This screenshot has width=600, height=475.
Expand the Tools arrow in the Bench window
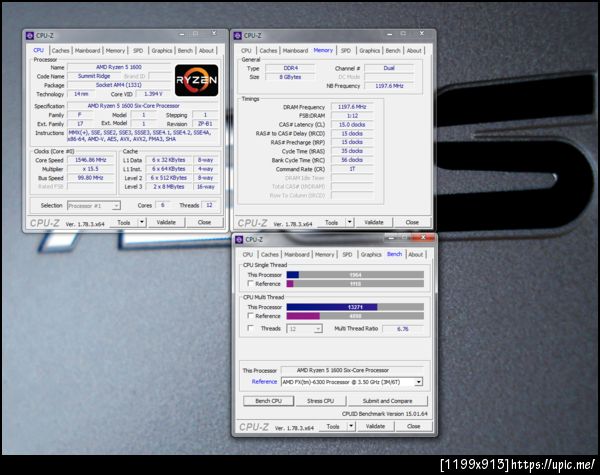pyautogui.click(x=351, y=426)
